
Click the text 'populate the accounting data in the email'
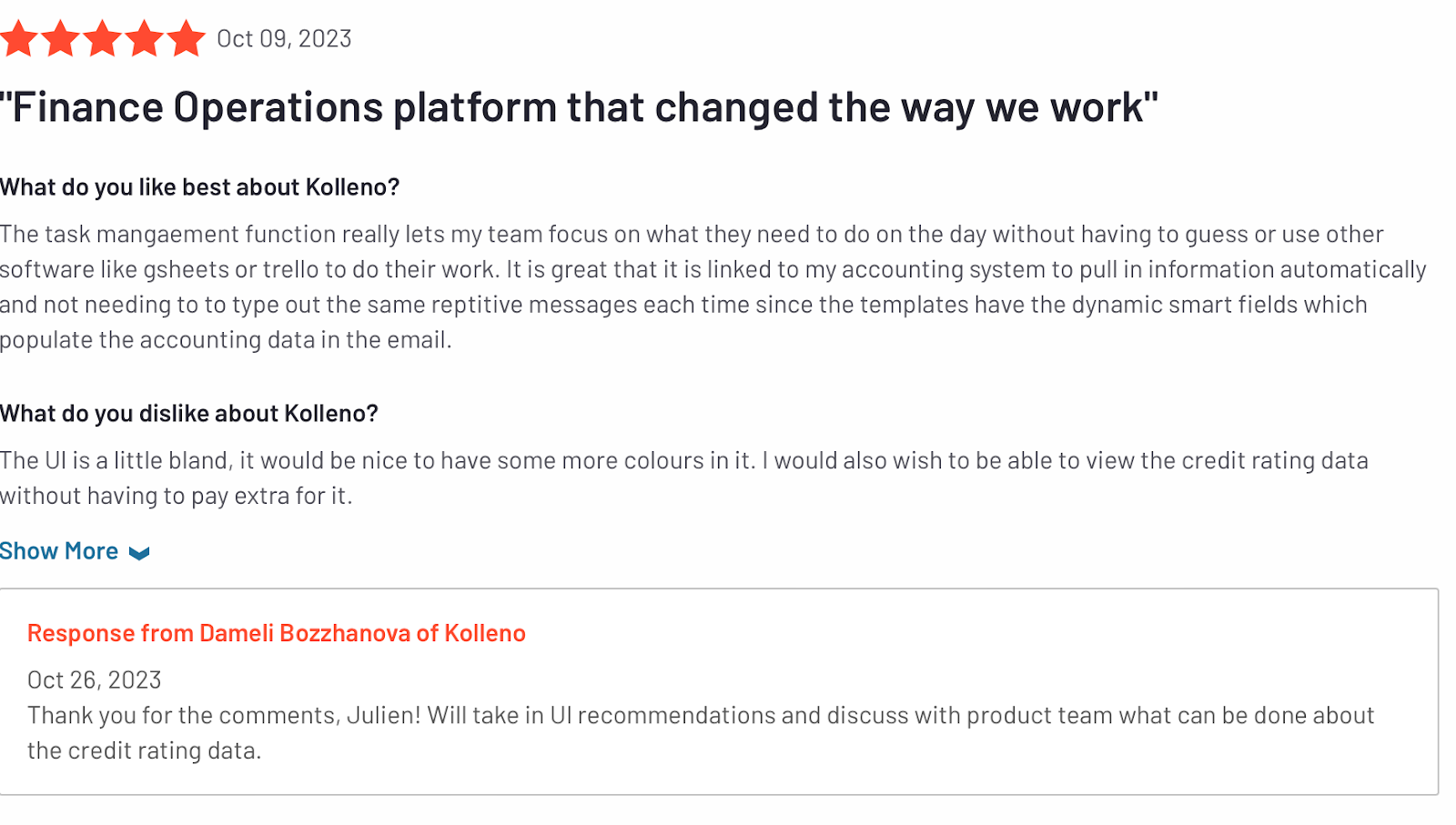pyautogui.click(x=224, y=340)
